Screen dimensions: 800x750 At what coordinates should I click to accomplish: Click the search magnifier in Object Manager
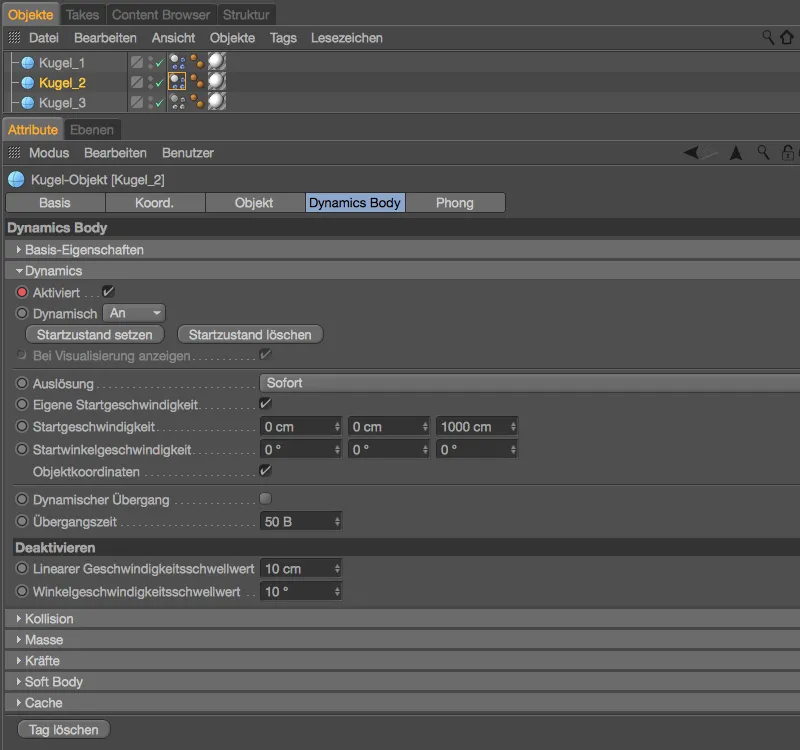pyautogui.click(x=769, y=38)
